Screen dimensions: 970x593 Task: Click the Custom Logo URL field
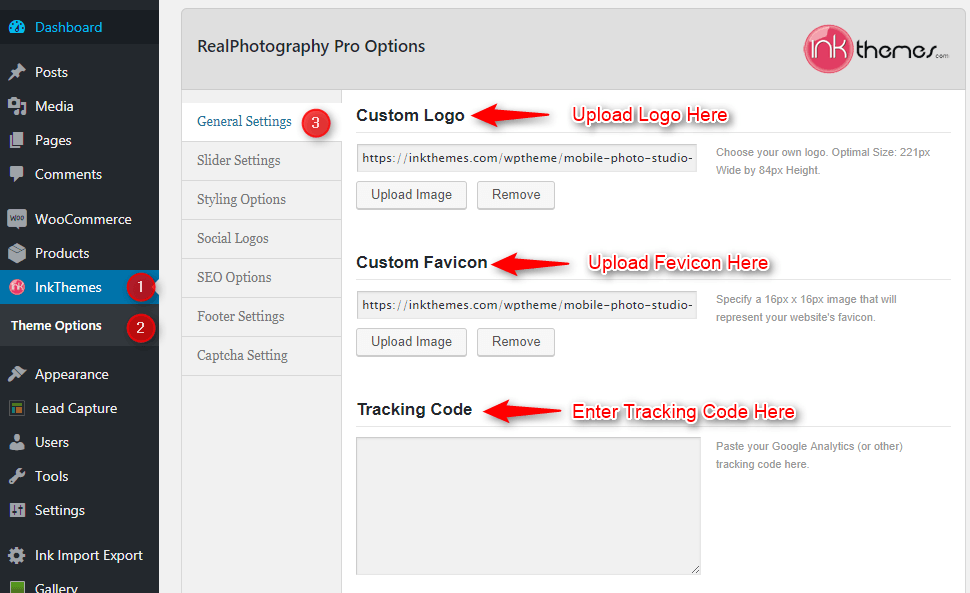(x=526, y=158)
